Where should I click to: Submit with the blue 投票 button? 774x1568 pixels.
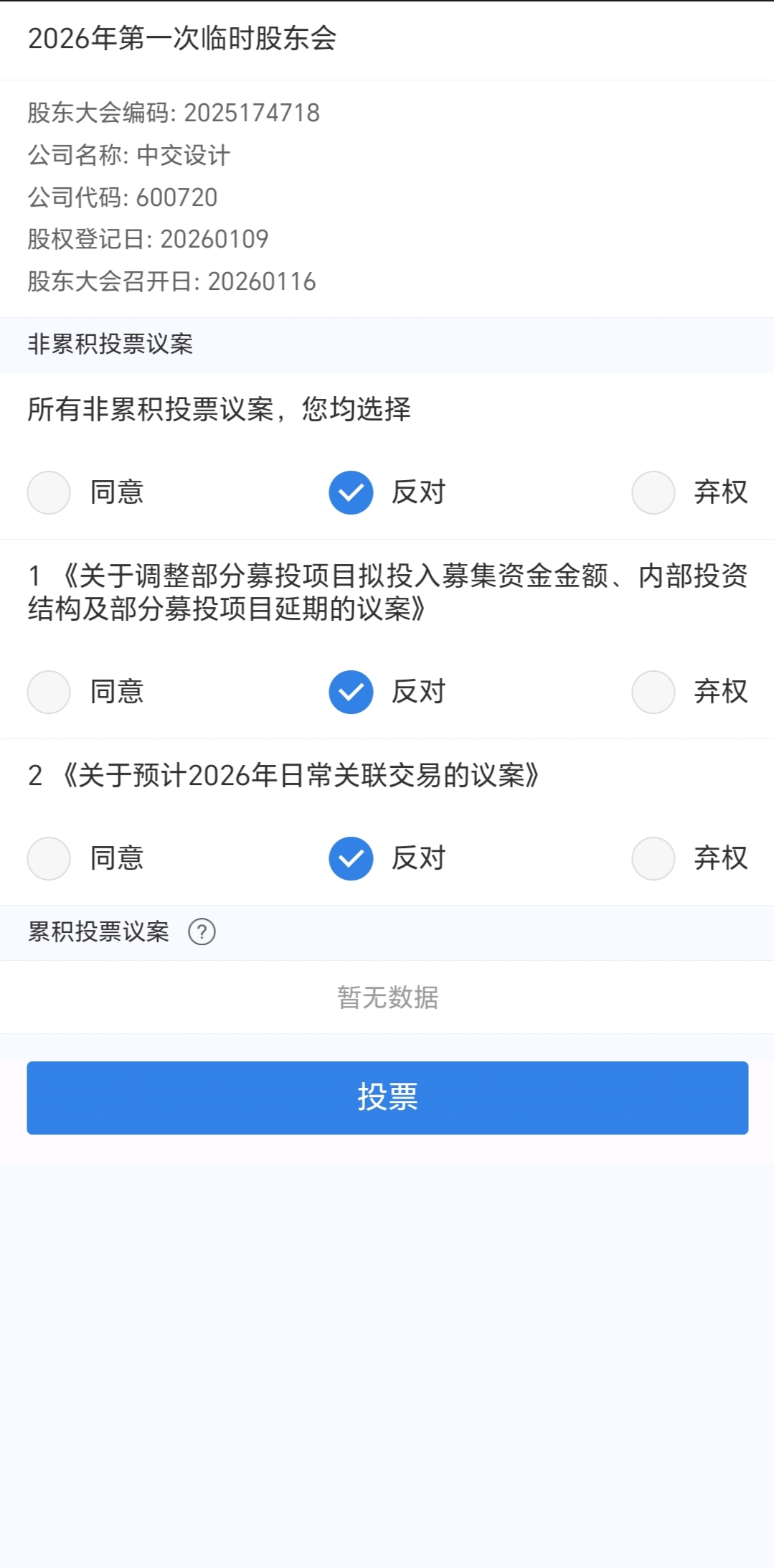click(387, 1097)
